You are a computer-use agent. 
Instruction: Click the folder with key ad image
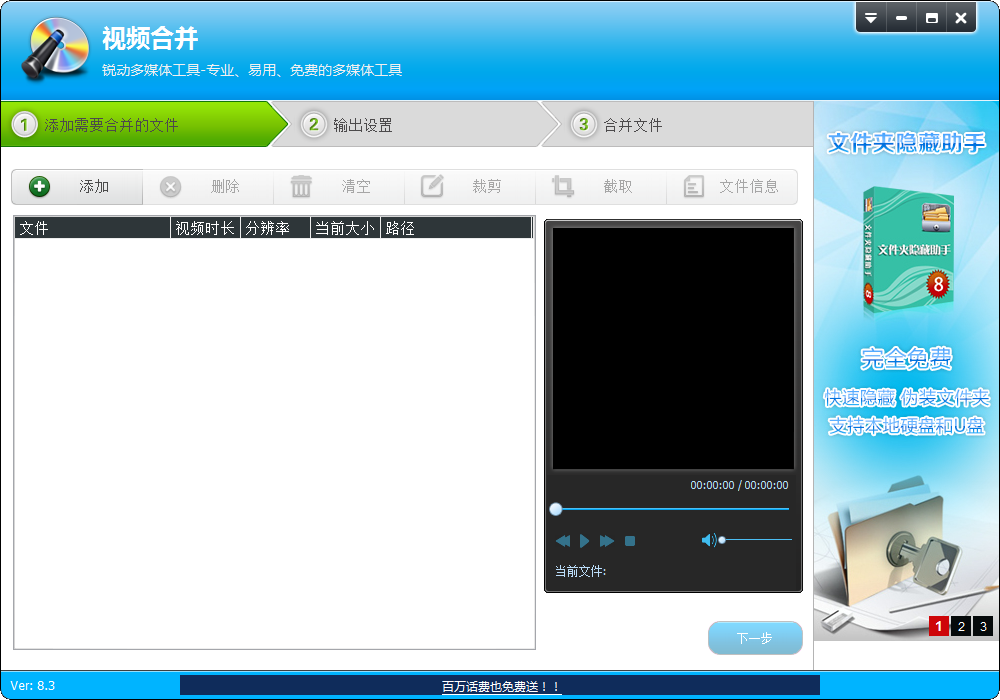point(896,542)
